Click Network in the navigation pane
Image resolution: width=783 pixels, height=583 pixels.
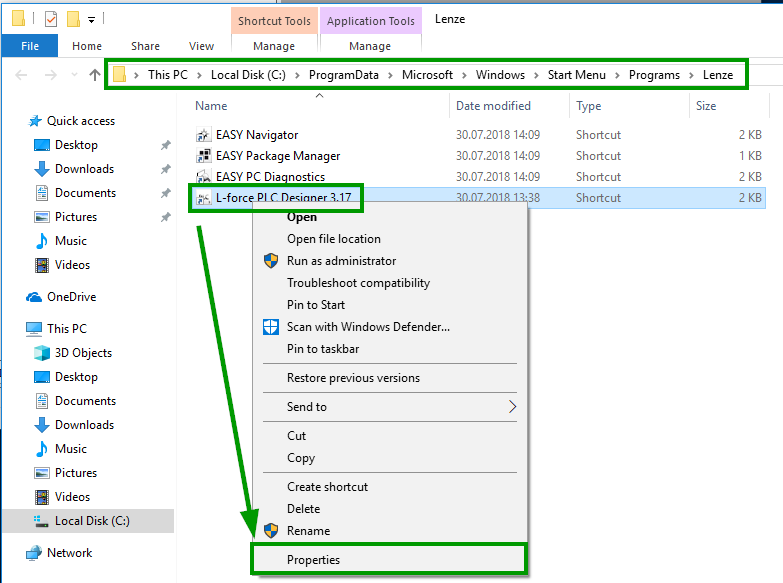click(x=69, y=553)
